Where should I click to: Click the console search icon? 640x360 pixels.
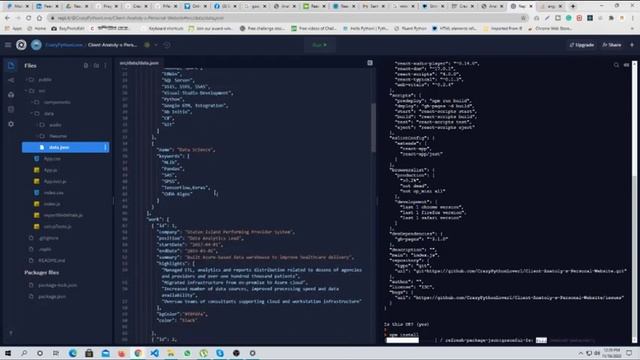click(x=616, y=65)
